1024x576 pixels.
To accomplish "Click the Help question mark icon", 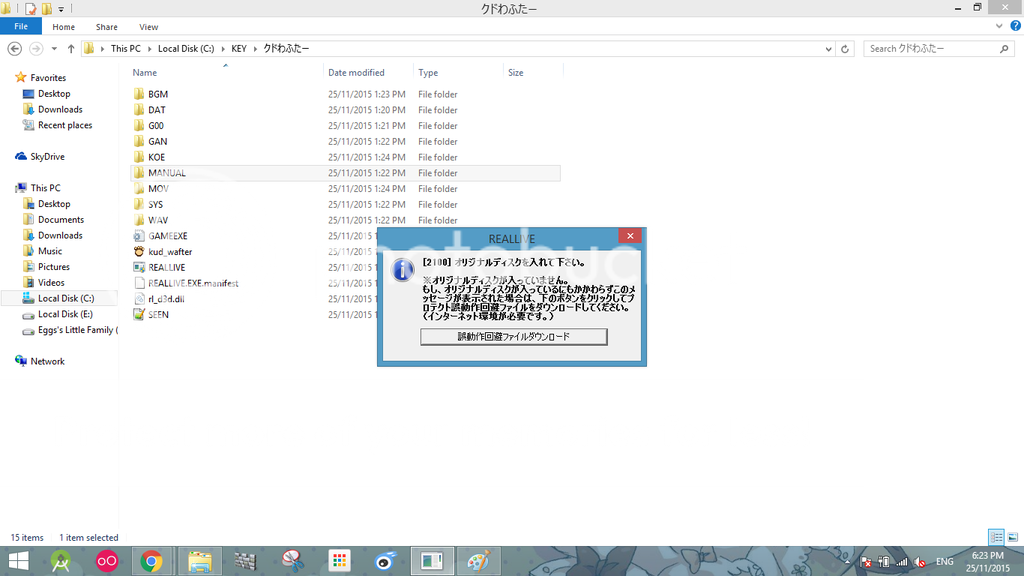I will click(x=1014, y=27).
